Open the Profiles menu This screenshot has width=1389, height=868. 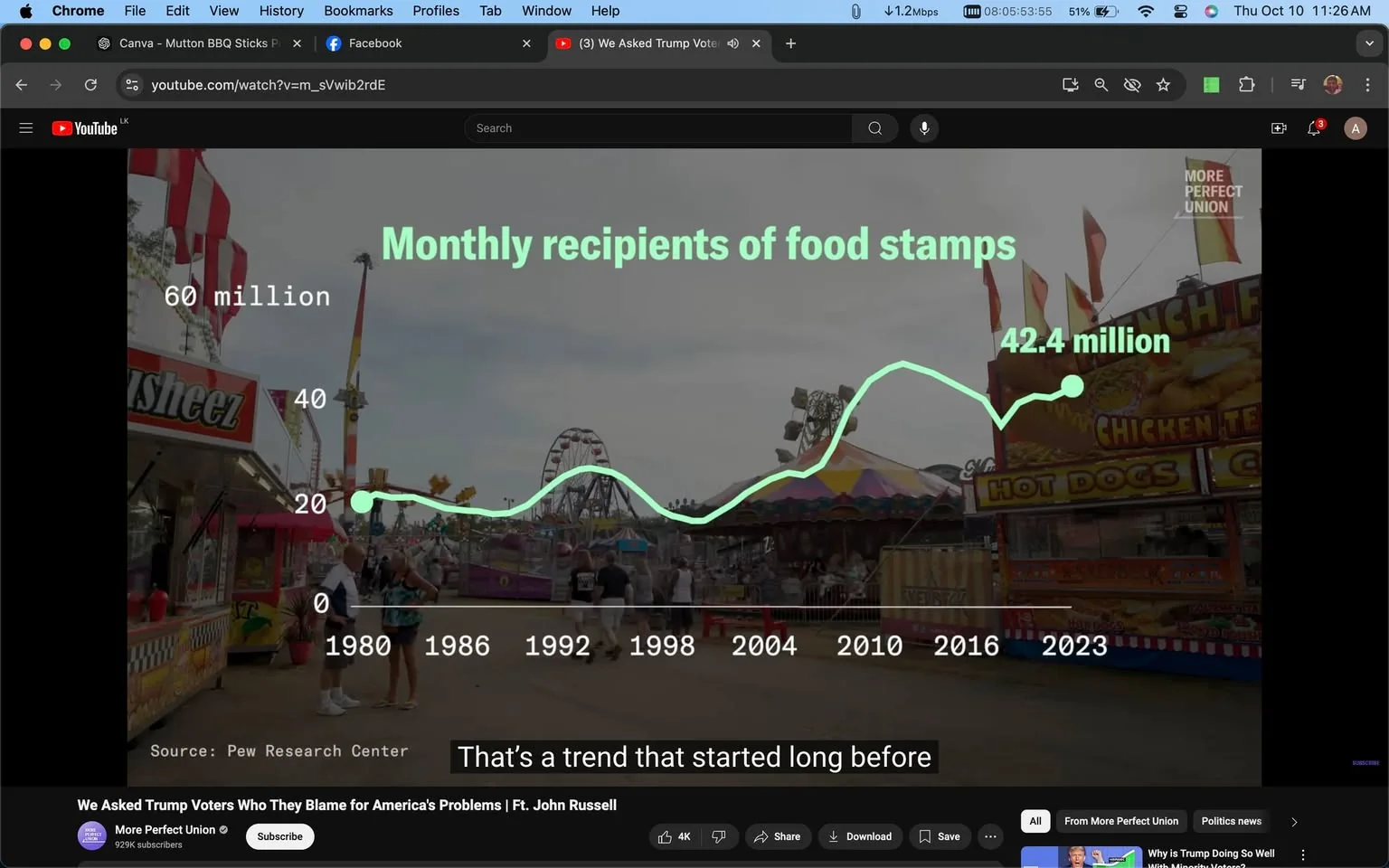(436, 11)
